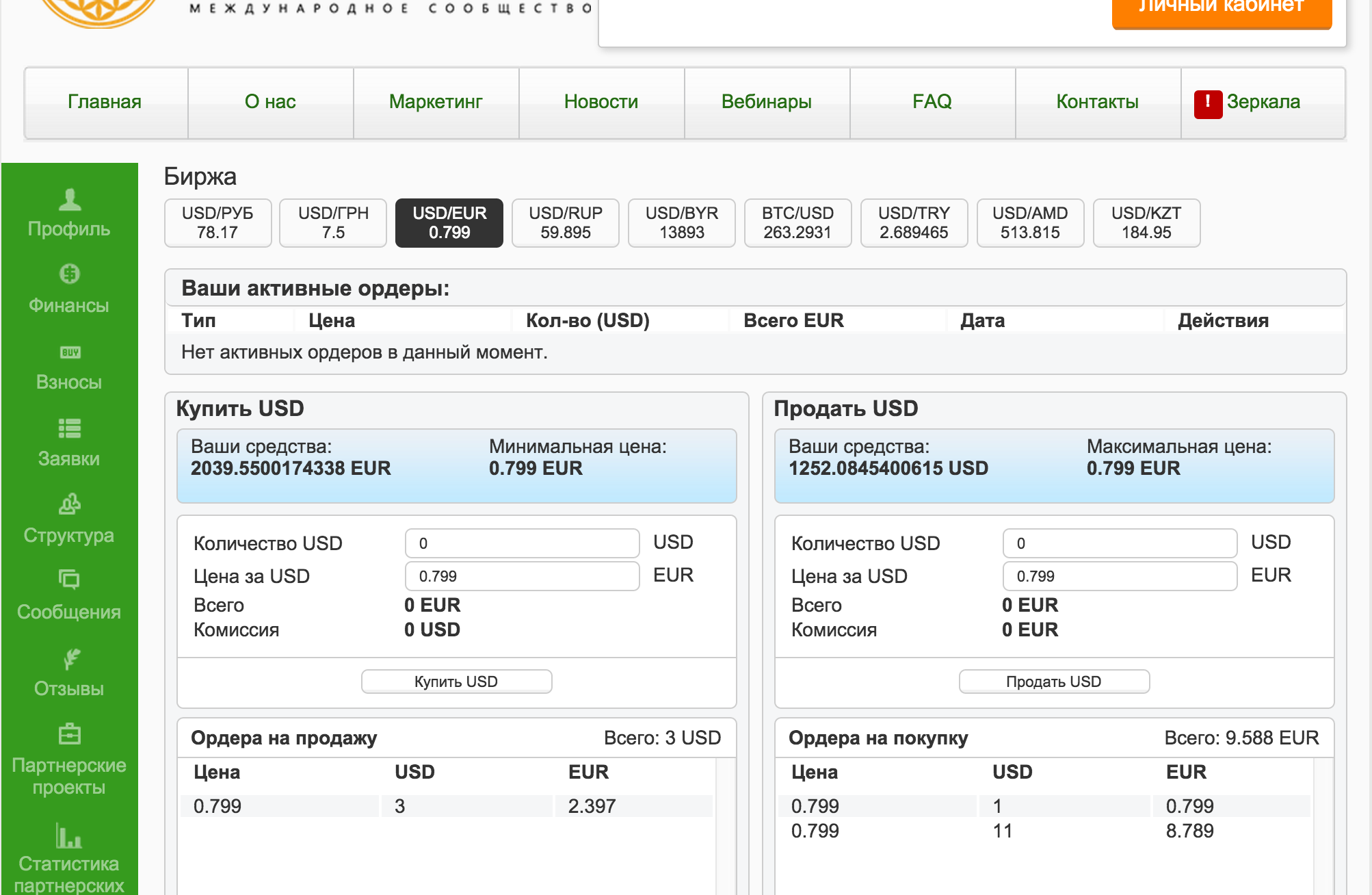Click the Максимальная цена 0.799 EUR value
The image size is (1372, 895).
click(1133, 469)
